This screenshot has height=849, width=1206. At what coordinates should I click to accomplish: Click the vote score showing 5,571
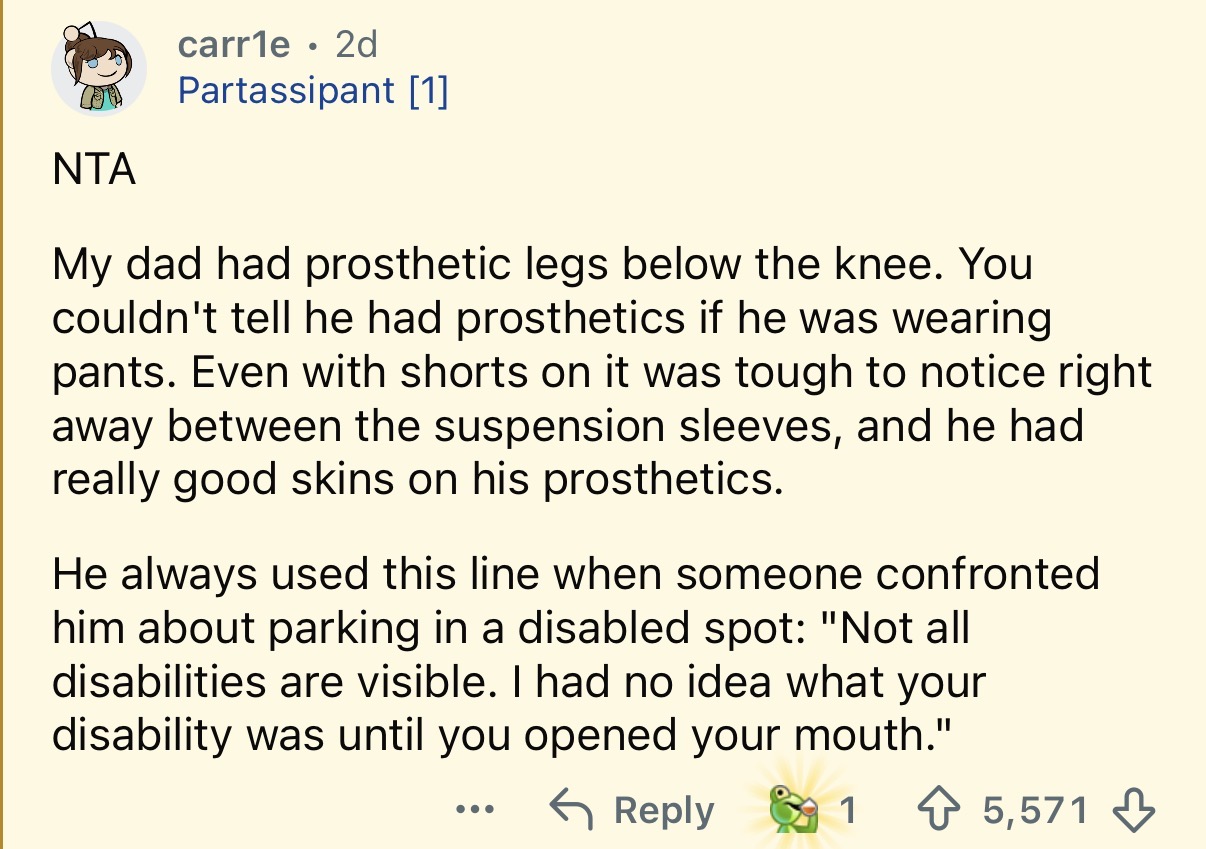(1035, 810)
